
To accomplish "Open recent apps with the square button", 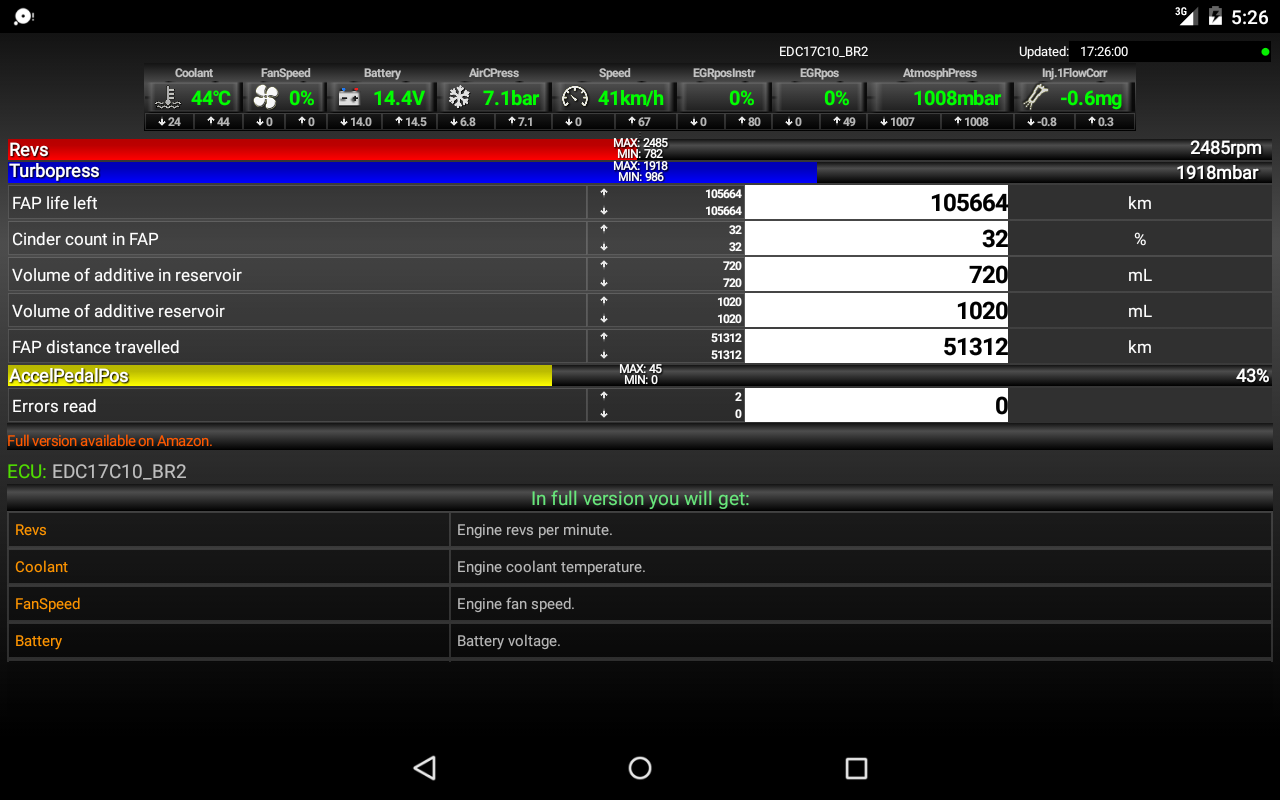I will pos(856,767).
